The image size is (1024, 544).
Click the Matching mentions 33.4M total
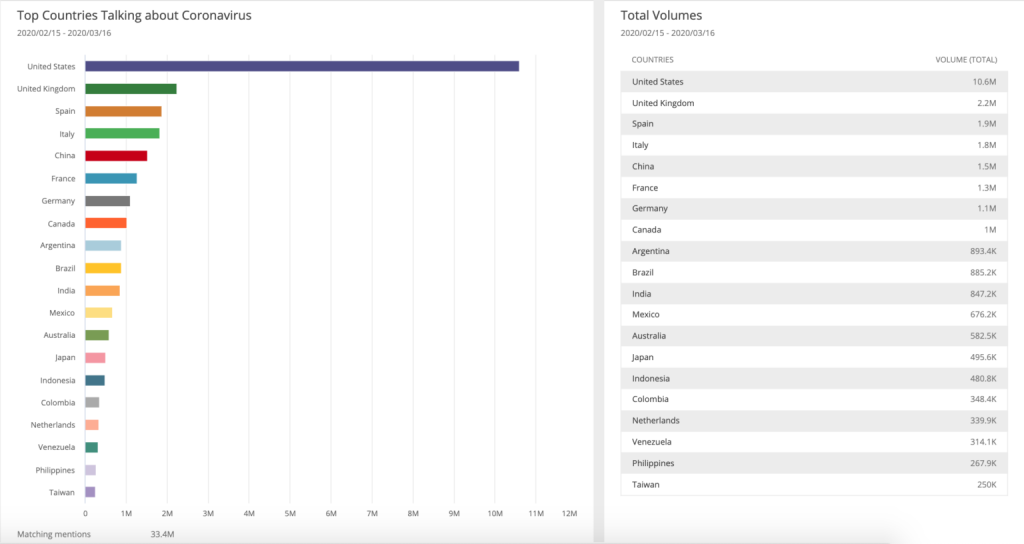coord(95,534)
